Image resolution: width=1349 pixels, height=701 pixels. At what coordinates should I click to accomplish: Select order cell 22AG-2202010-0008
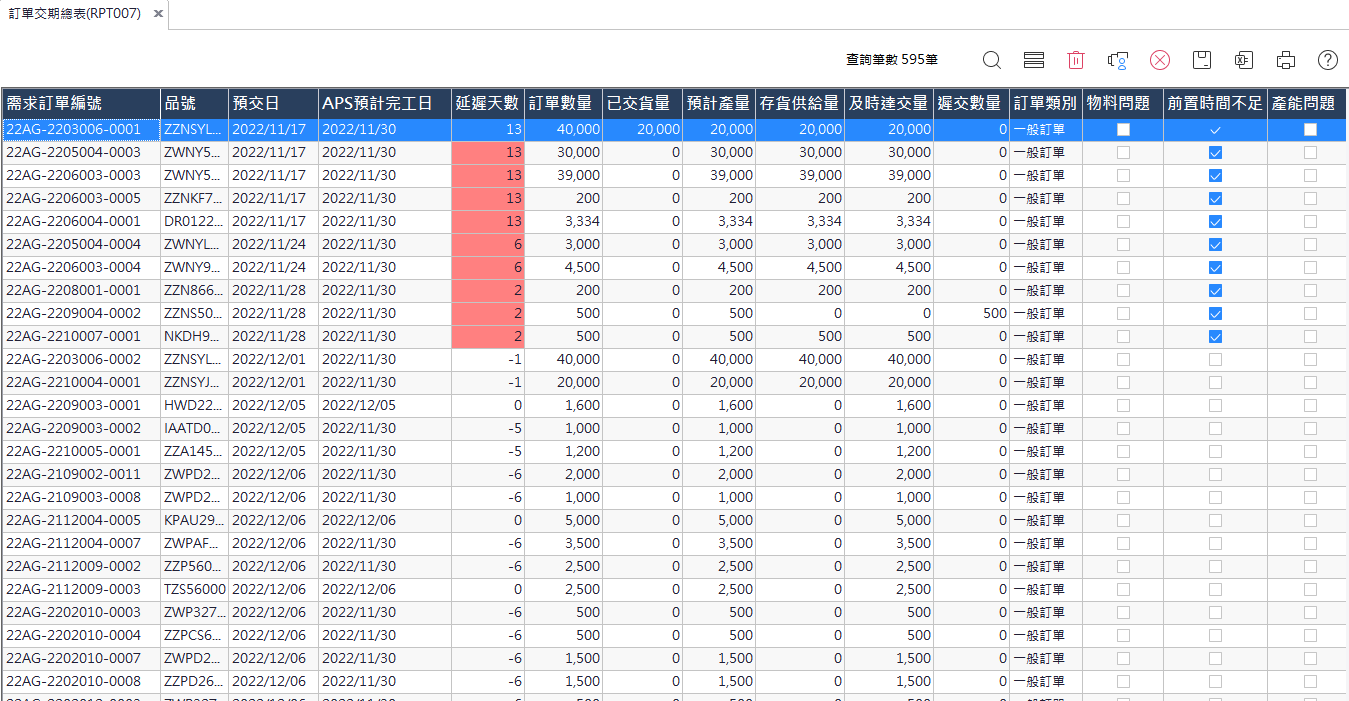(x=81, y=682)
